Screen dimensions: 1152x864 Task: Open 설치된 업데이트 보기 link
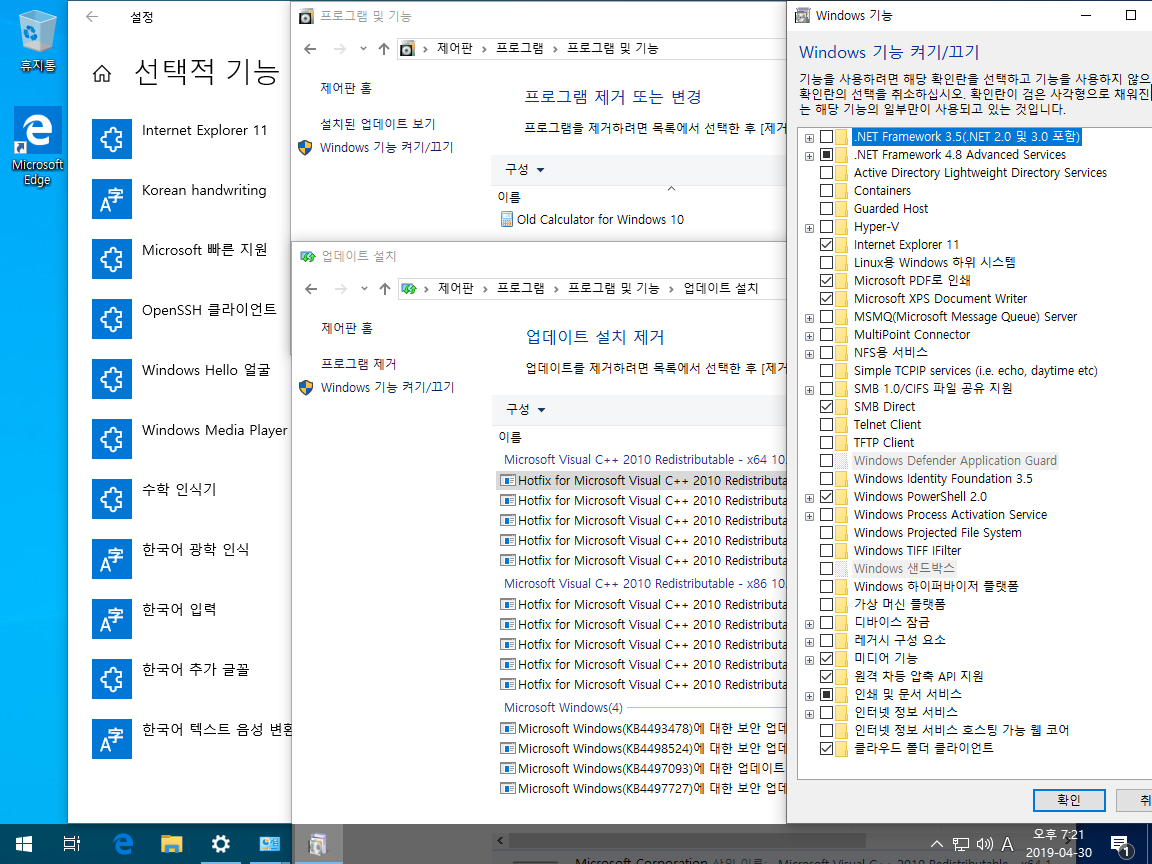[378, 124]
